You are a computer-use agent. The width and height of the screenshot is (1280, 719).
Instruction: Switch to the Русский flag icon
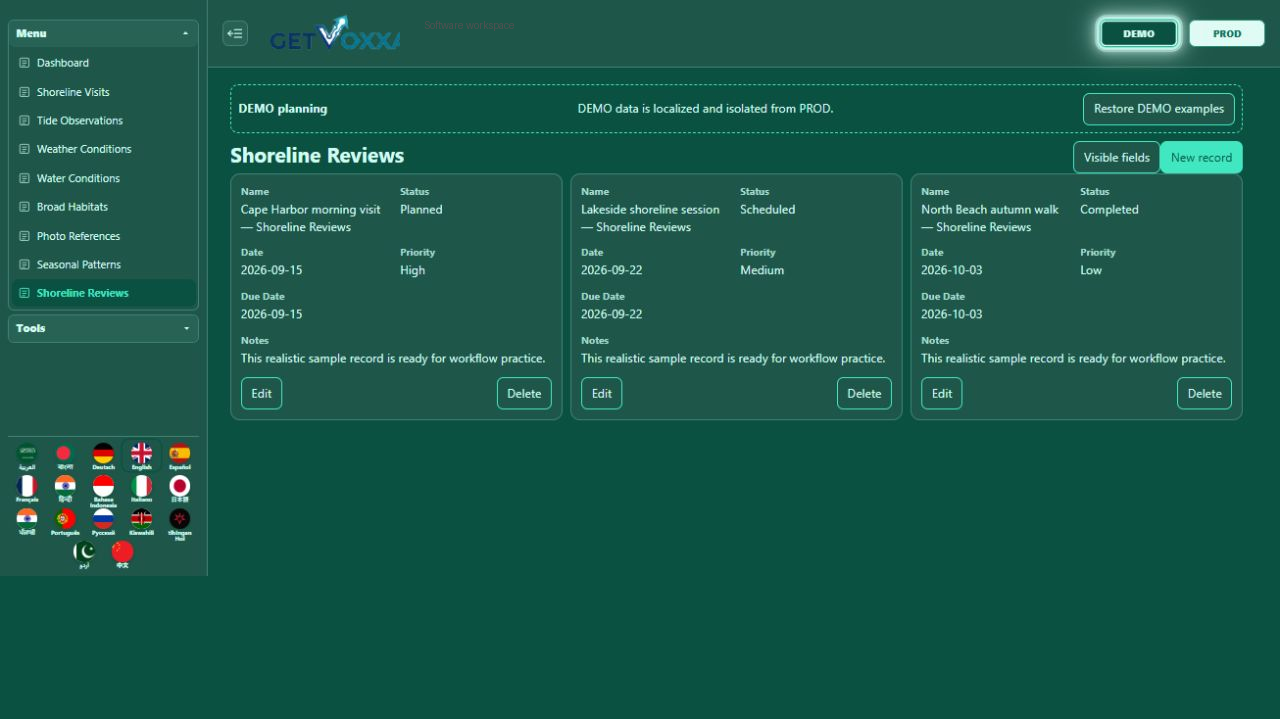coord(103,522)
